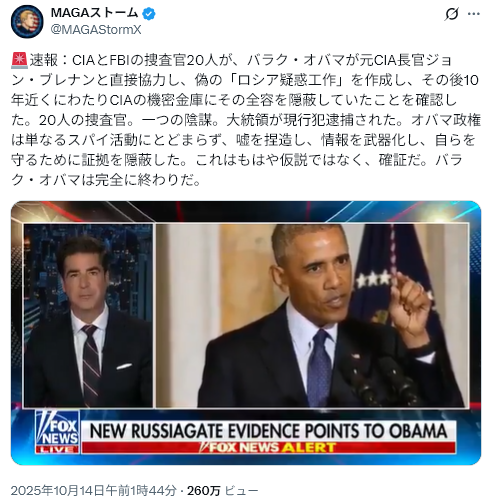Click the podium speaker pane in the video

(x=312, y=315)
